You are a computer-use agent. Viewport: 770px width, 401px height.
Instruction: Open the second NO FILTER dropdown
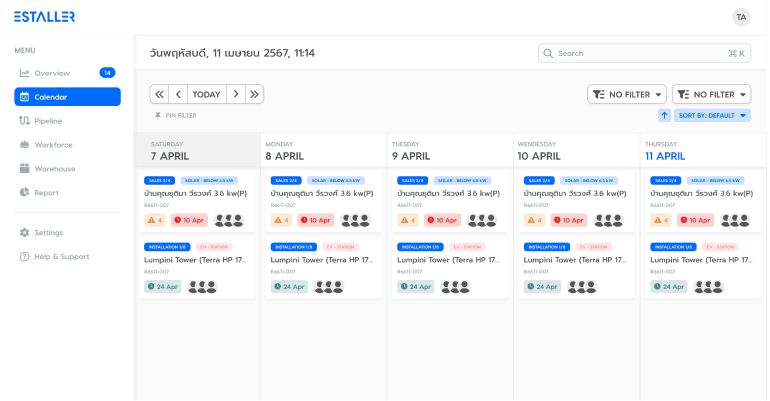coord(711,94)
